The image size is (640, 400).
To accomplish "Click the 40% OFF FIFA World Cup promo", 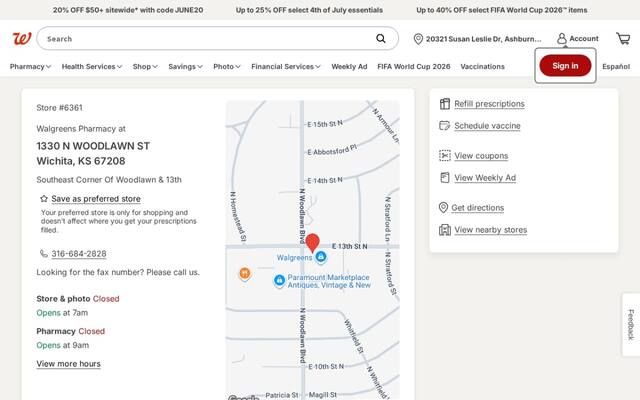I will coord(502,10).
